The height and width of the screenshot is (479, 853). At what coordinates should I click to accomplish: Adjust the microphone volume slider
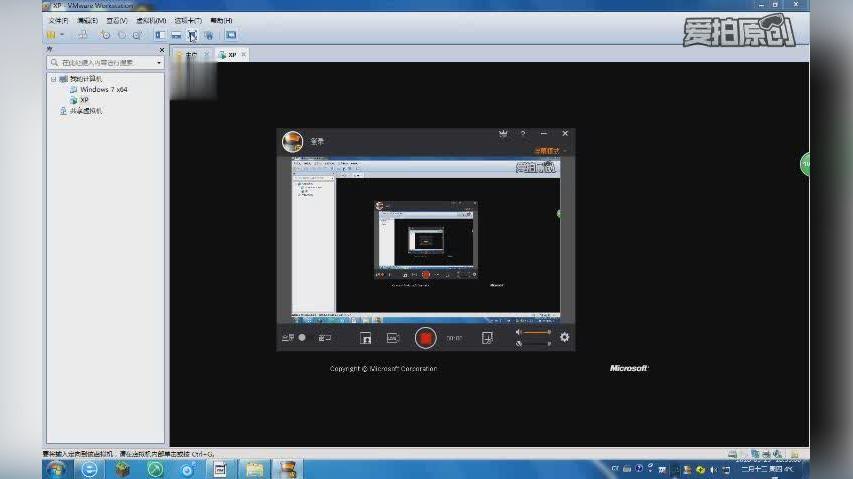tap(538, 344)
